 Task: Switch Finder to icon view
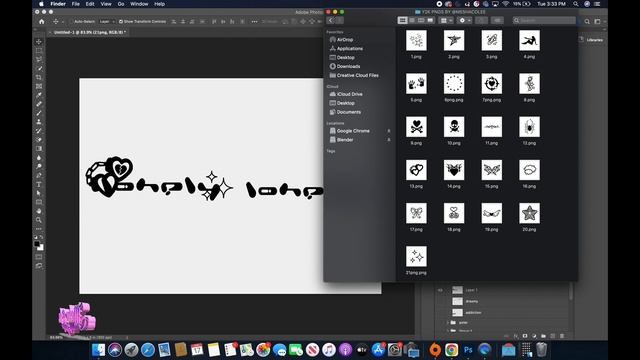coord(402,20)
